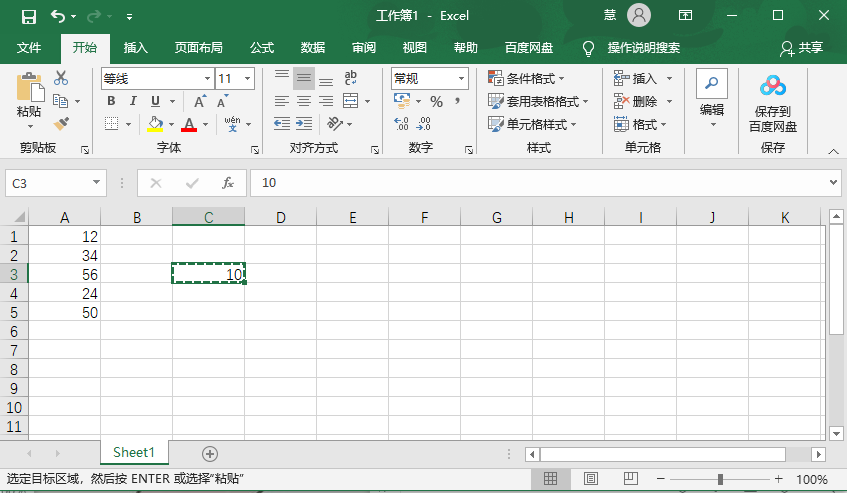The image size is (847, 493).
Task: Toggle italic formatting
Action: coord(133,102)
